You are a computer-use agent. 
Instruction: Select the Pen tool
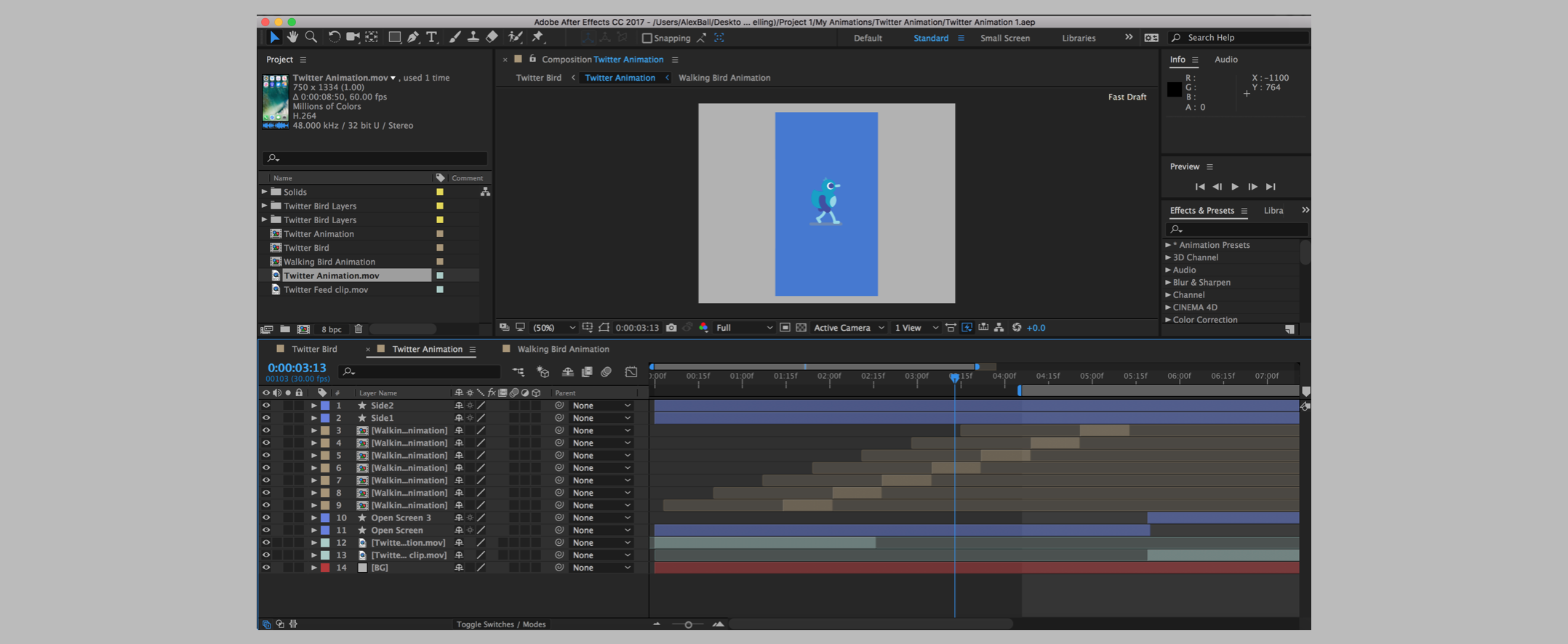413,37
